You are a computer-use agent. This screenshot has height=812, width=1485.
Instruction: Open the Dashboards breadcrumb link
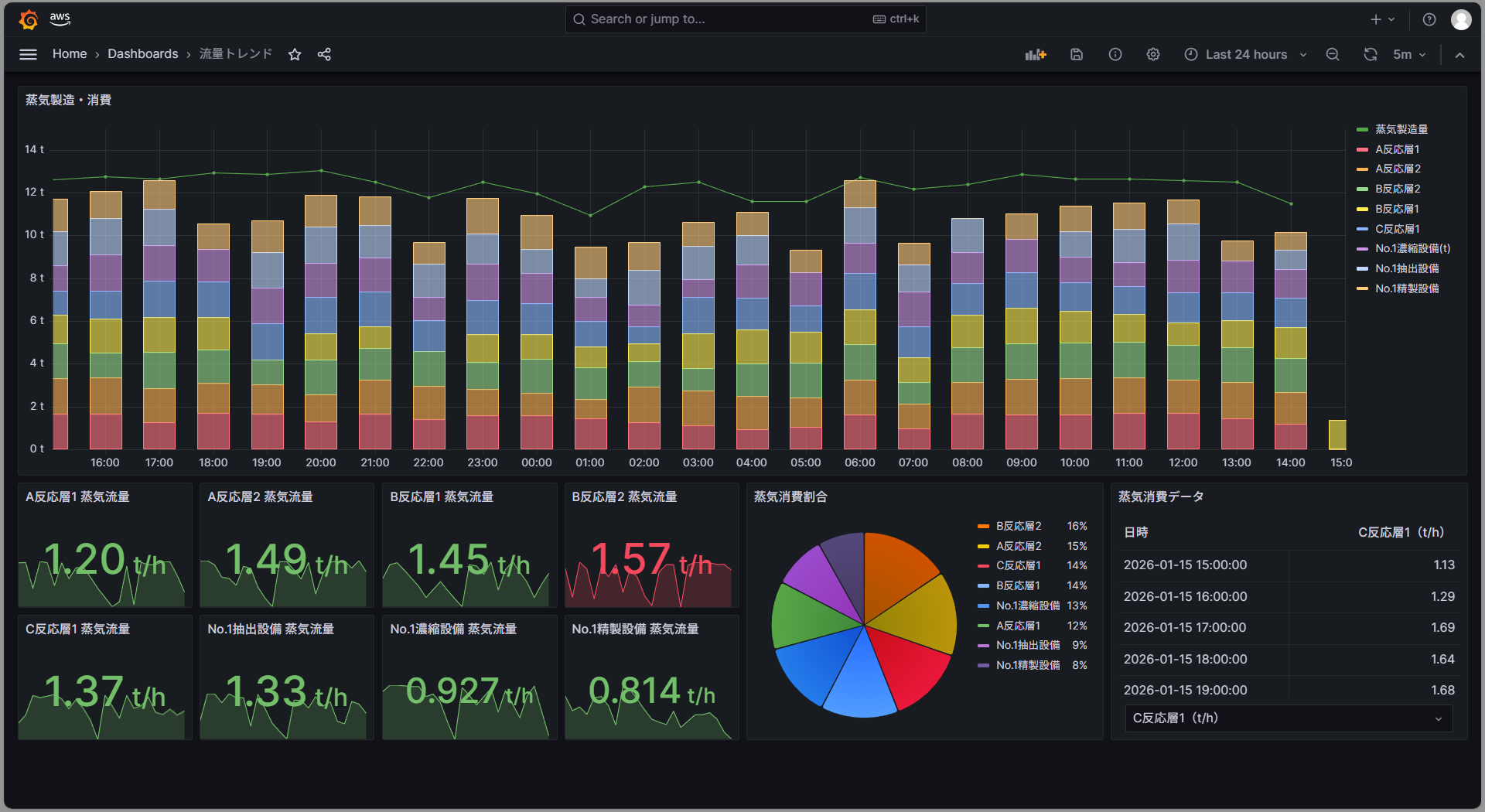click(x=143, y=54)
